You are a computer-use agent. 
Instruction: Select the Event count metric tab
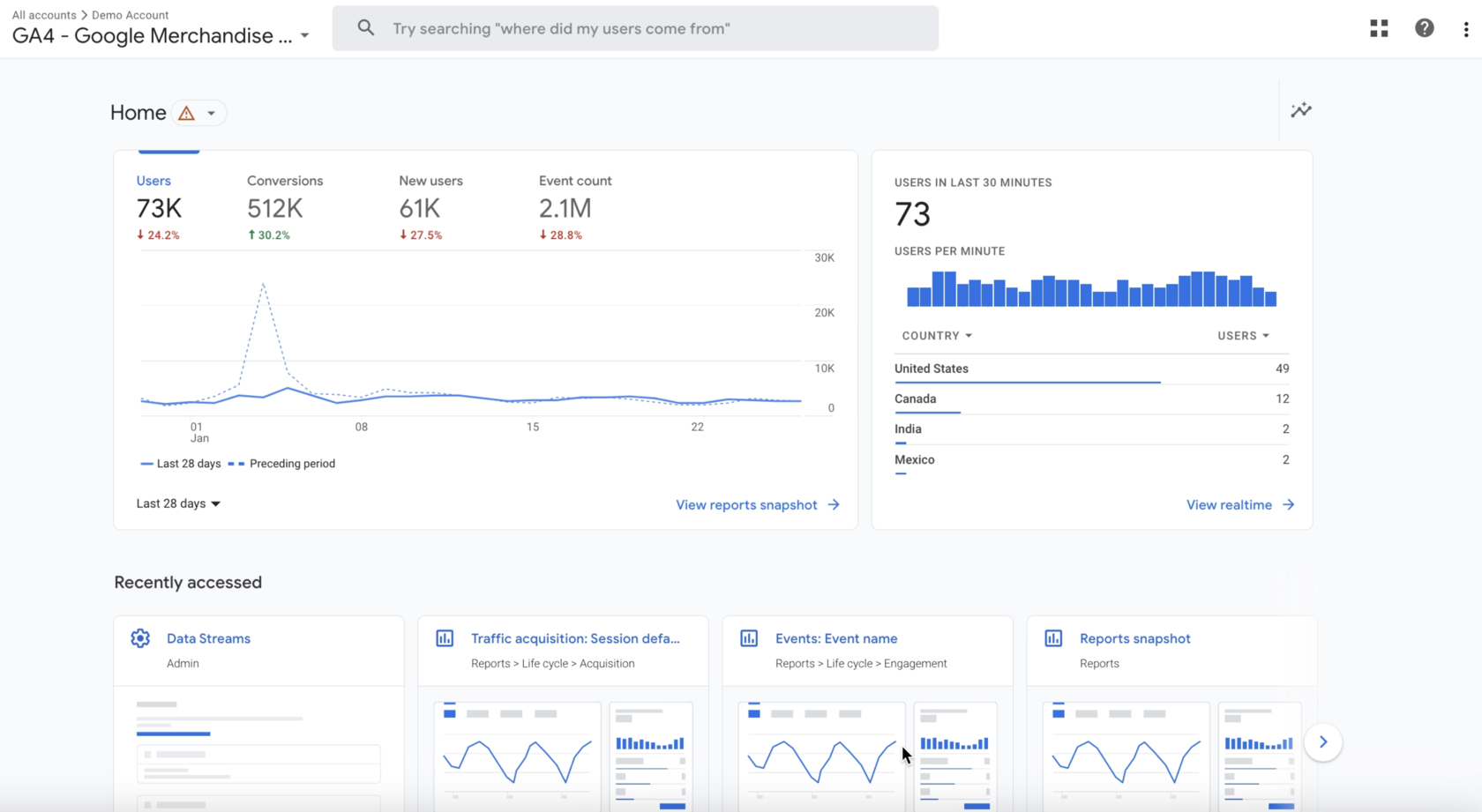point(574,206)
